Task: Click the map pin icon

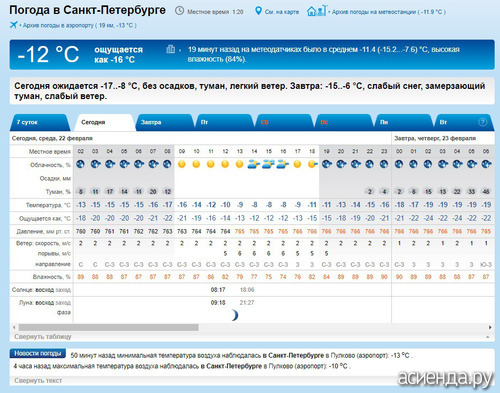Action: tap(258, 11)
